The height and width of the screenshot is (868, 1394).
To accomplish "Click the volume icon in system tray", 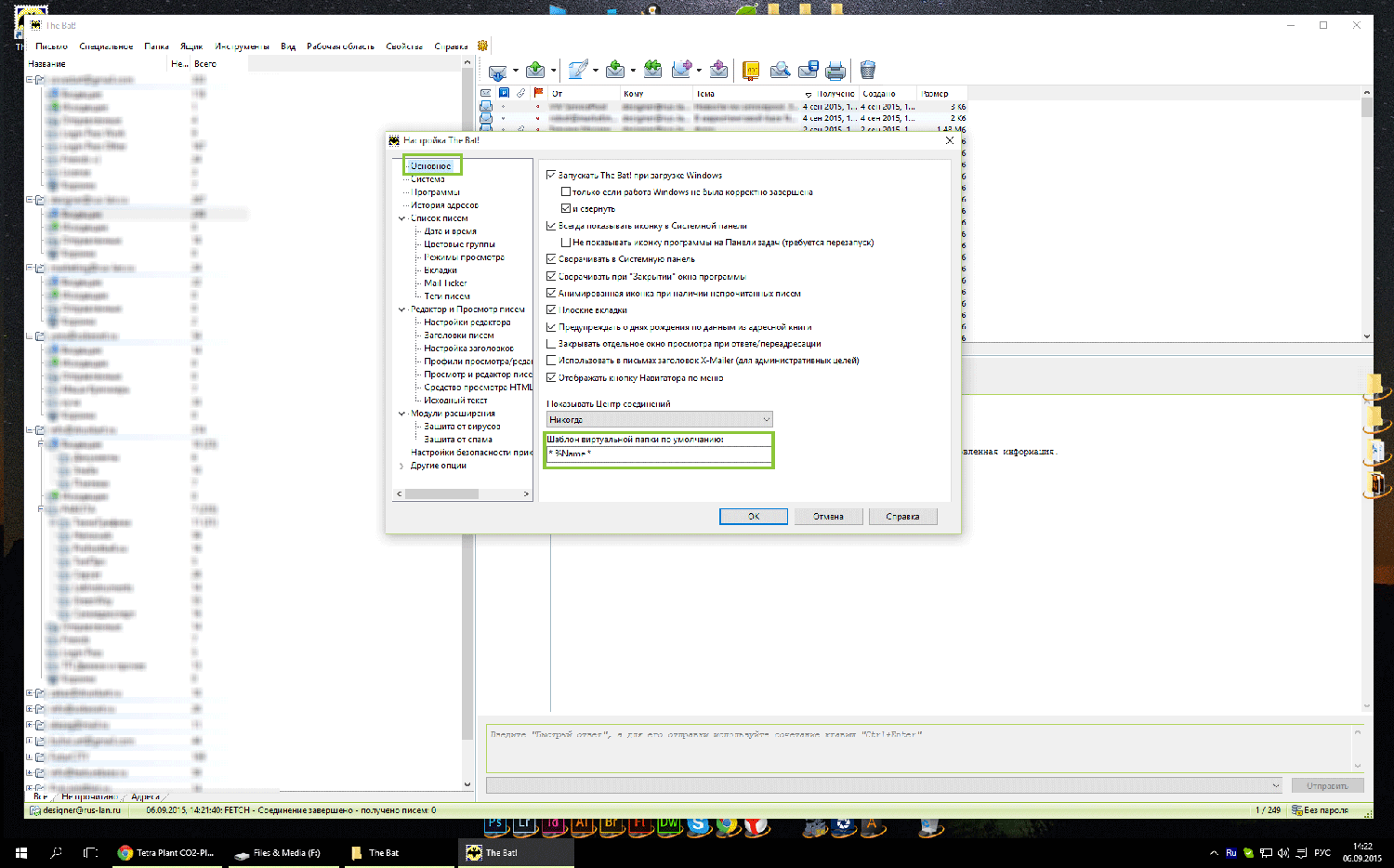I will [x=1283, y=852].
